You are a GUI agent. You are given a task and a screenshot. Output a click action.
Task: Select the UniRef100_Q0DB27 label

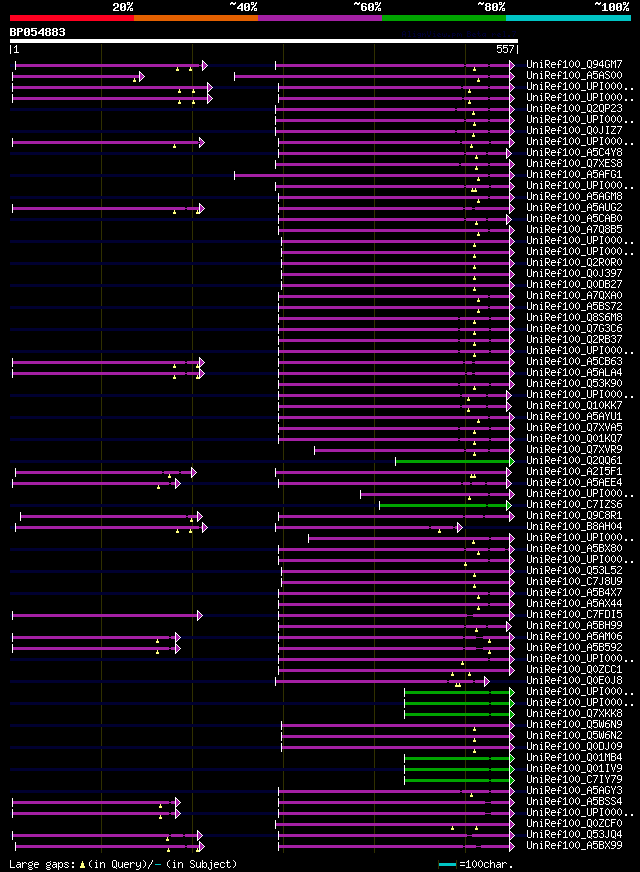point(574,284)
